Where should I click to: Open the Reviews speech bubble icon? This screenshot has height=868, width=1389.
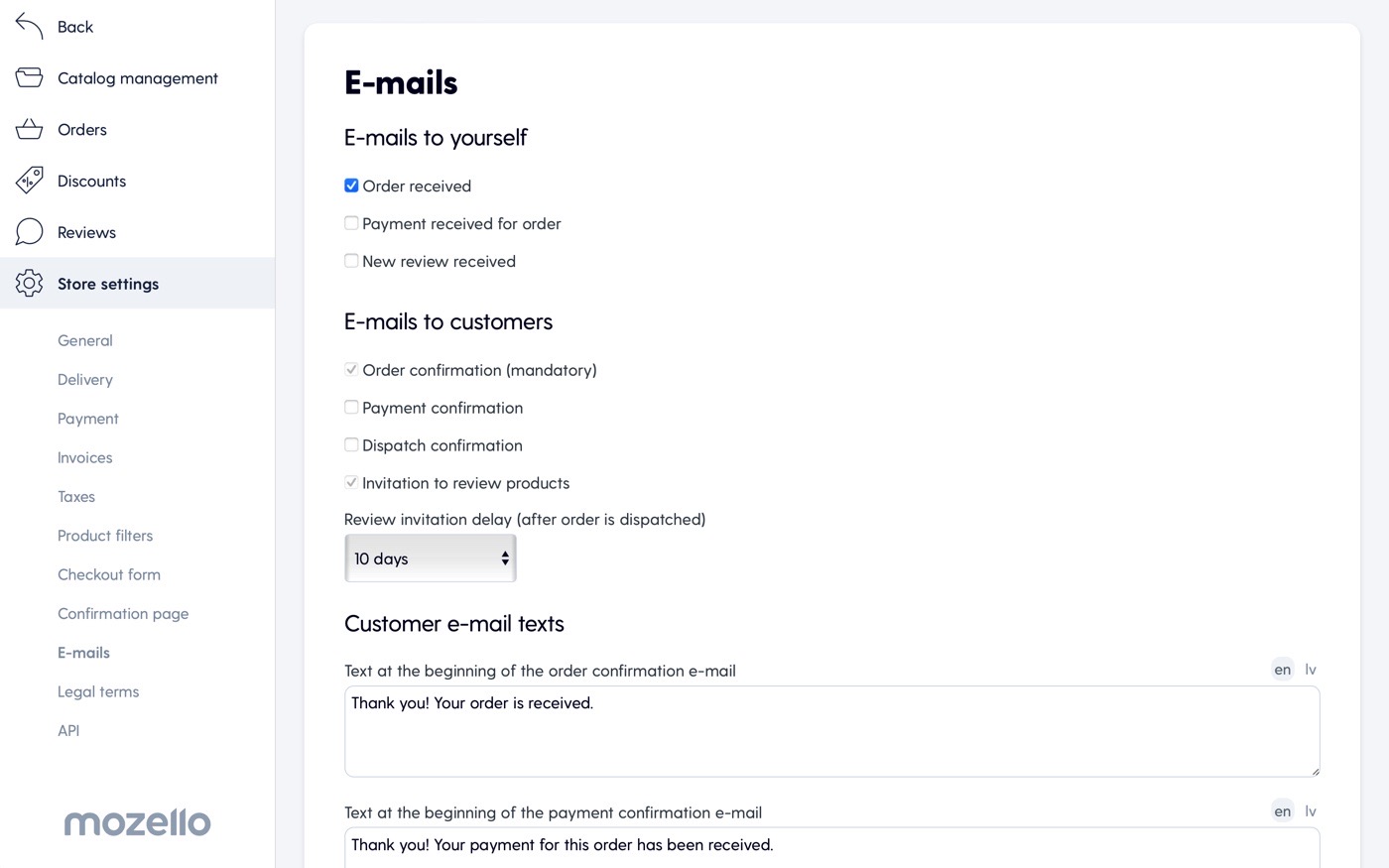29,232
